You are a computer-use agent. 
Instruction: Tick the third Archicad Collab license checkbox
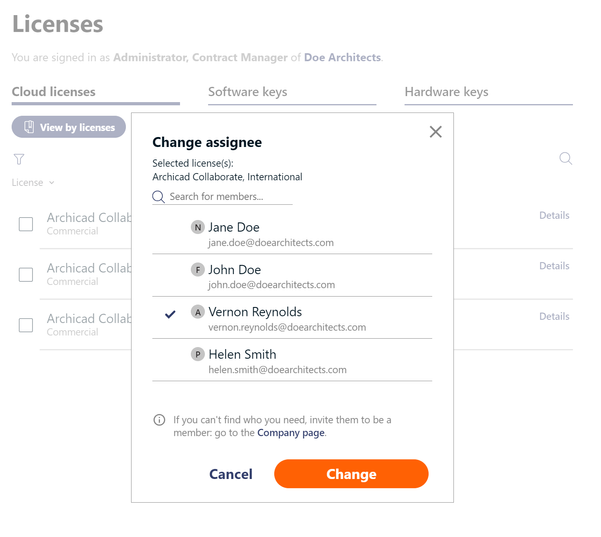click(26, 325)
